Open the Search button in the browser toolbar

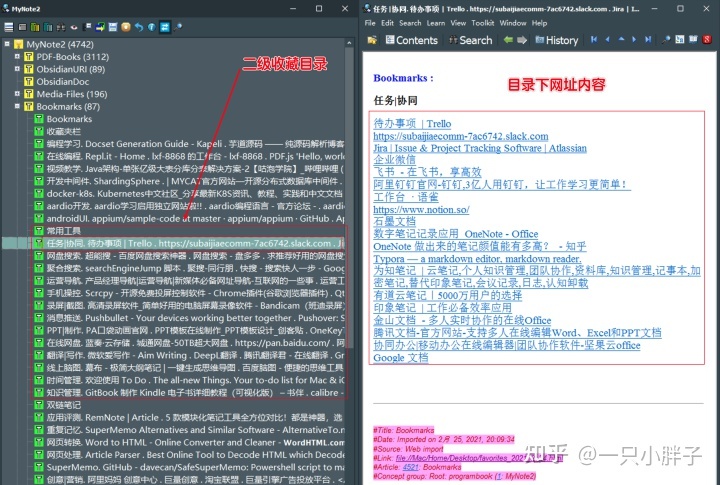click(x=470, y=40)
